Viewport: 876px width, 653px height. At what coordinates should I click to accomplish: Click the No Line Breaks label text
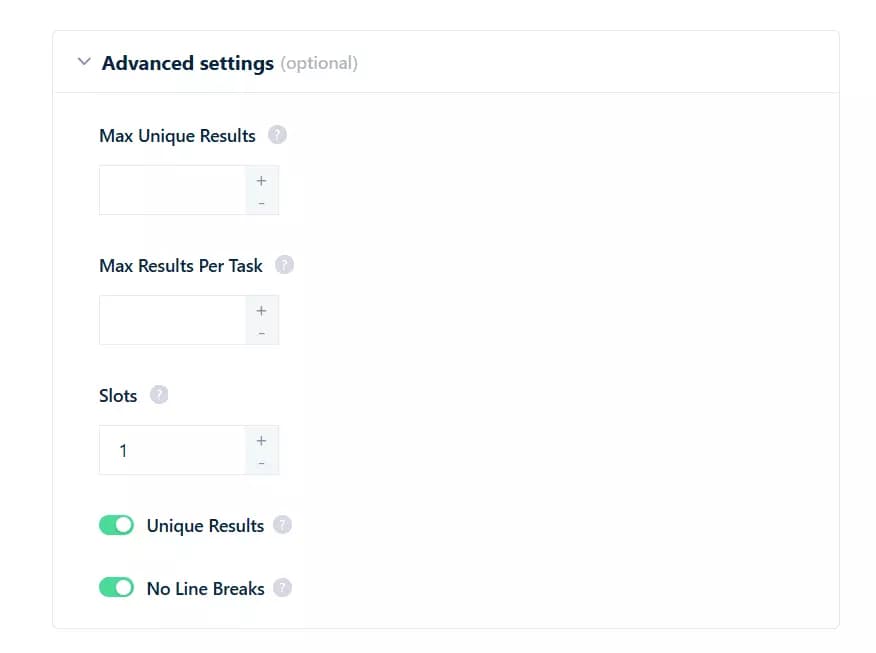tap(205, 589)
